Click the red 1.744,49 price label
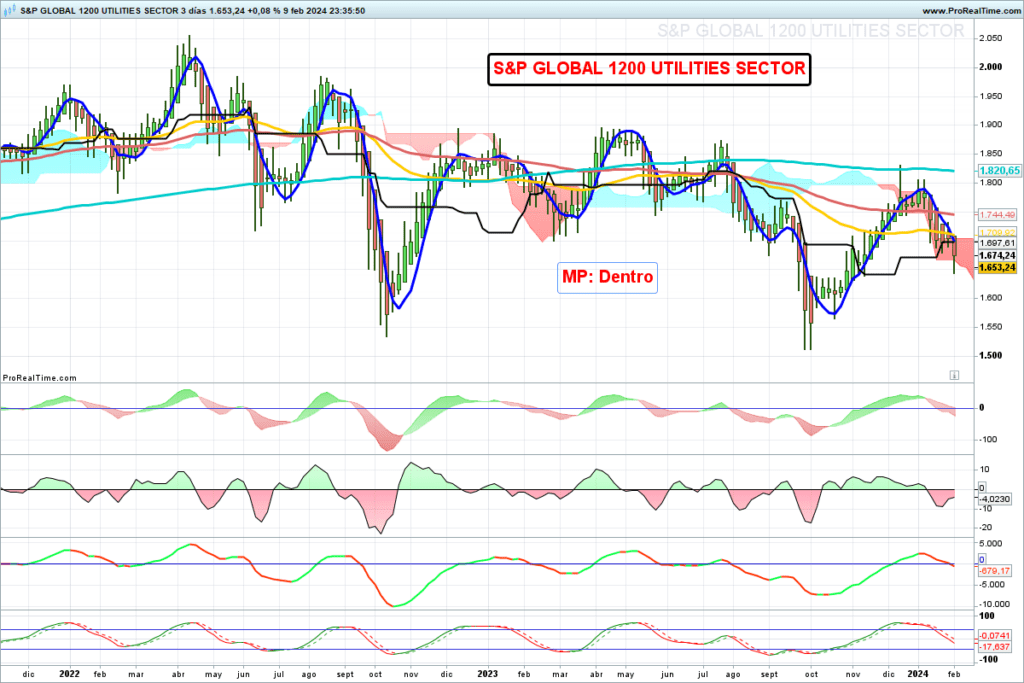This screenshot has width=1024, height=683. point(997,215)
